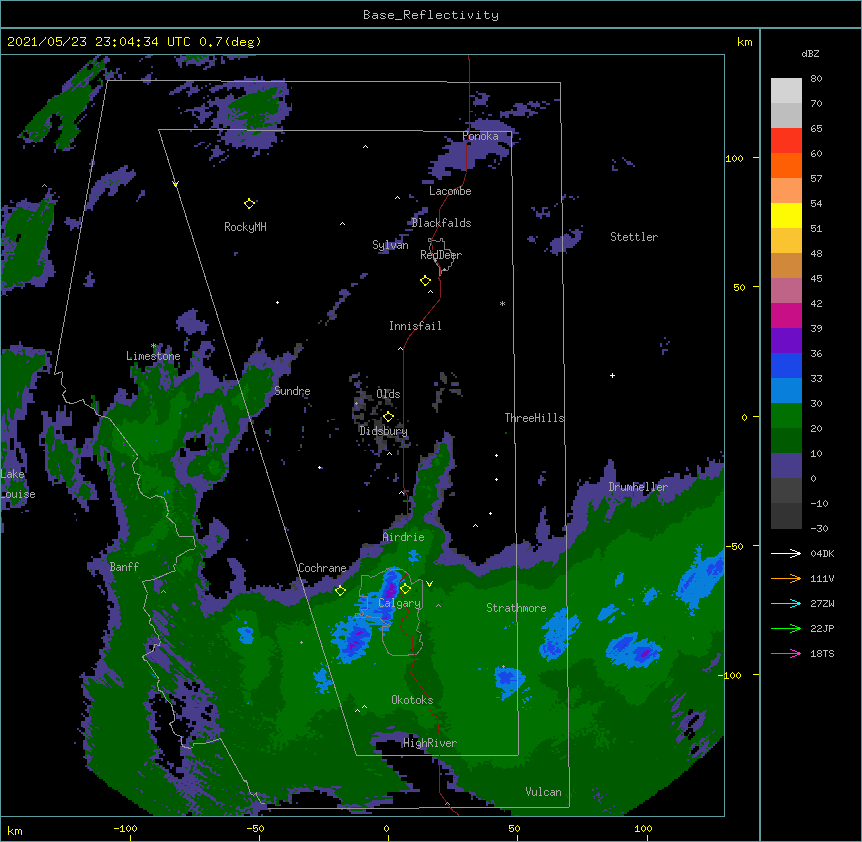Click the orange 111V arrow in legend
The image size is (862, 842).
point(786,578)
